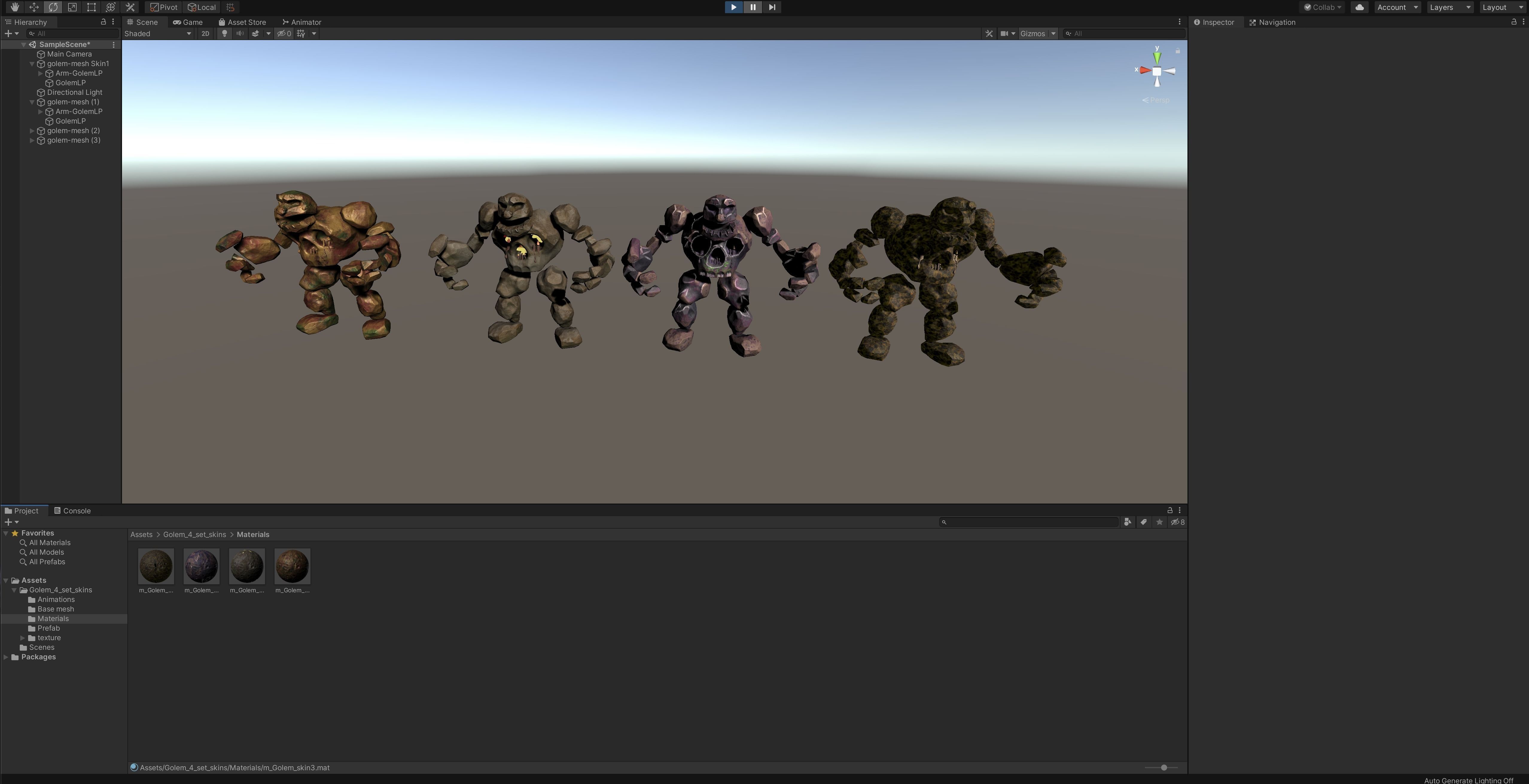Screen dimensions: 1529x784
Task: Click search by label tag icon
Action: [x=1143, y=522]
